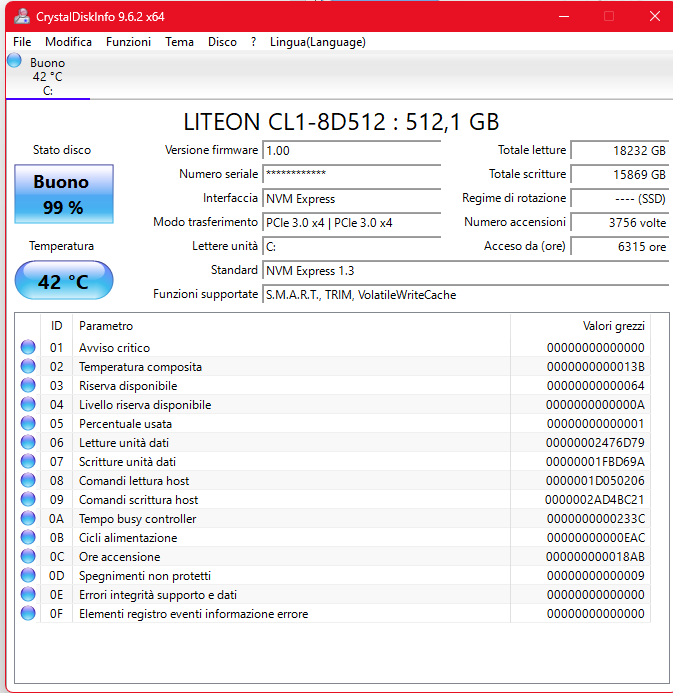Image resolution: width=673 pixels, height=693 pixels.
Task: Click status icon beside Ore accensione
Action: click(28, 557)
